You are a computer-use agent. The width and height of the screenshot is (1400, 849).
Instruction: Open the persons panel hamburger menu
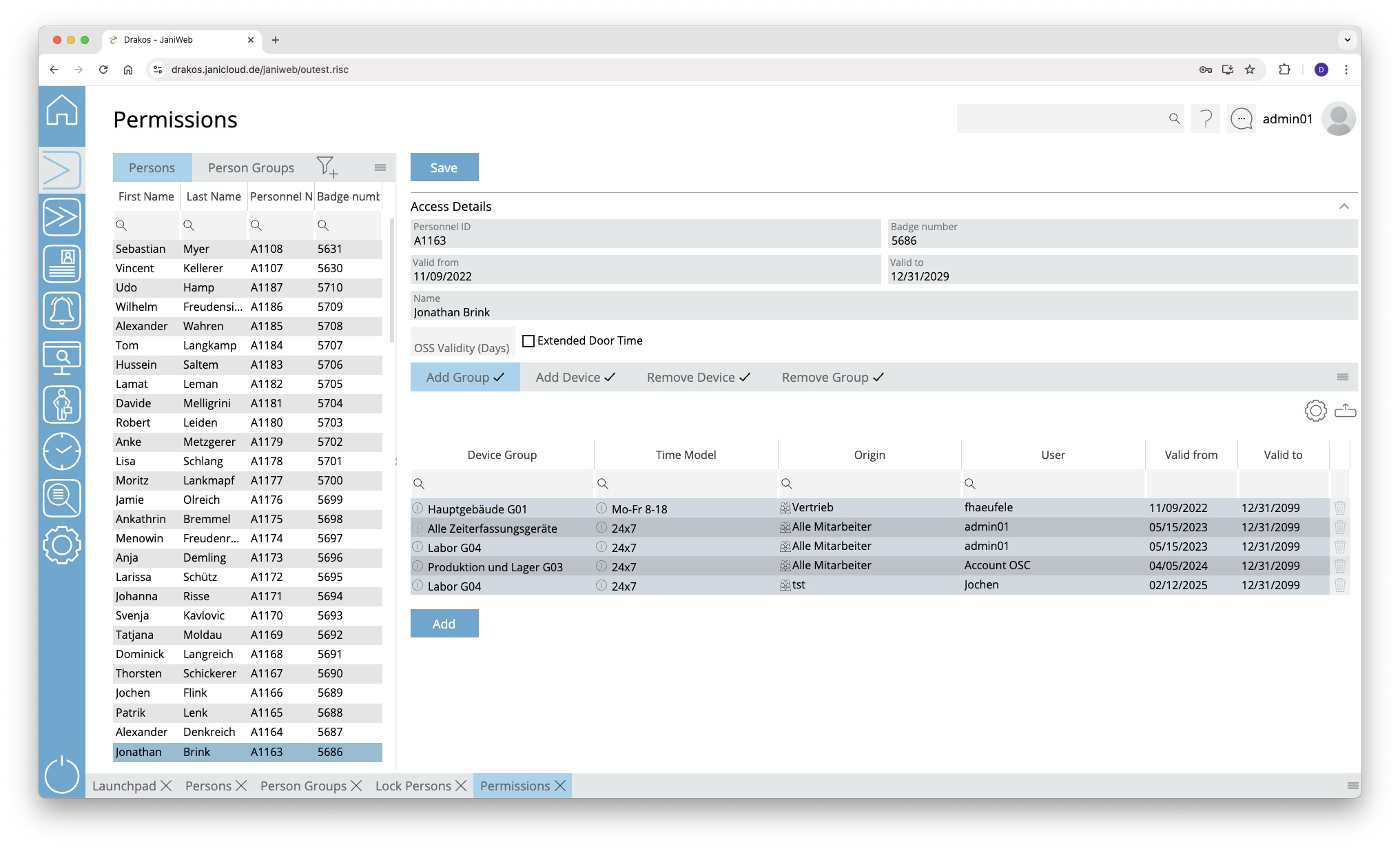380,167
